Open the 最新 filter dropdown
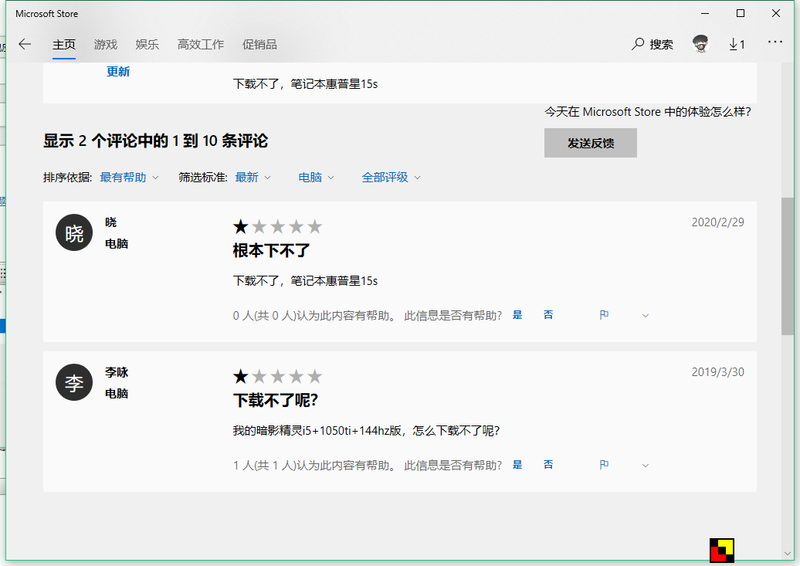The height and width of the screenshot is (566, 800). click(x=252, y=177)
